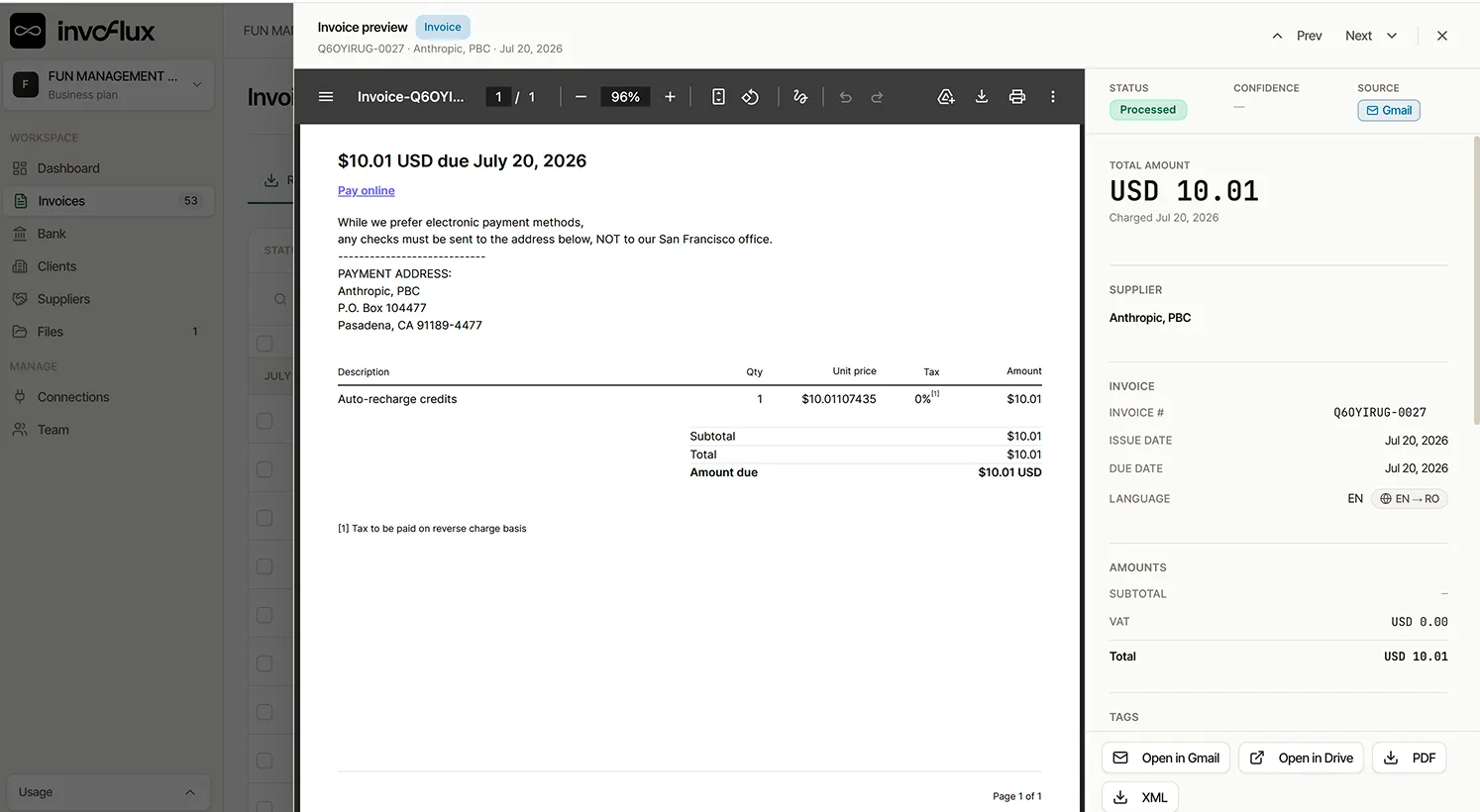Download invoice as PDF button
The image size is (1480, 812).
1409,759
